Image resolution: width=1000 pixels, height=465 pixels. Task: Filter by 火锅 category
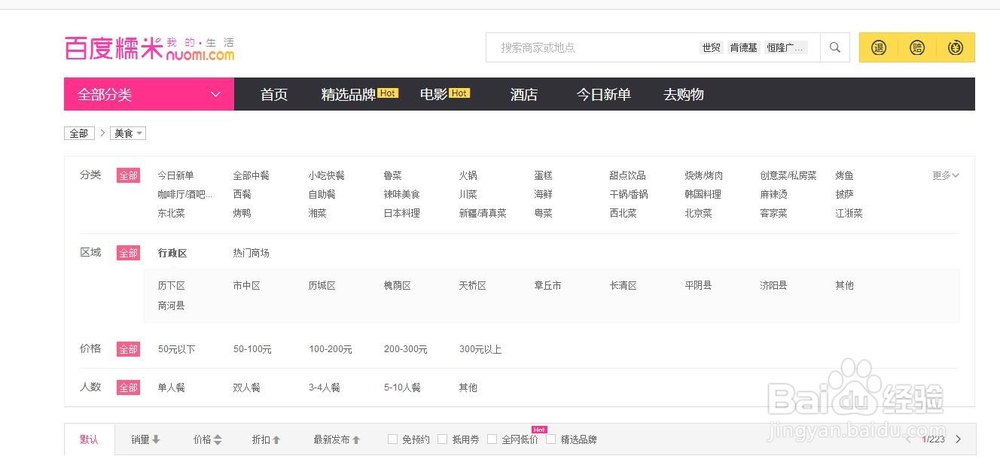[468, 175]
